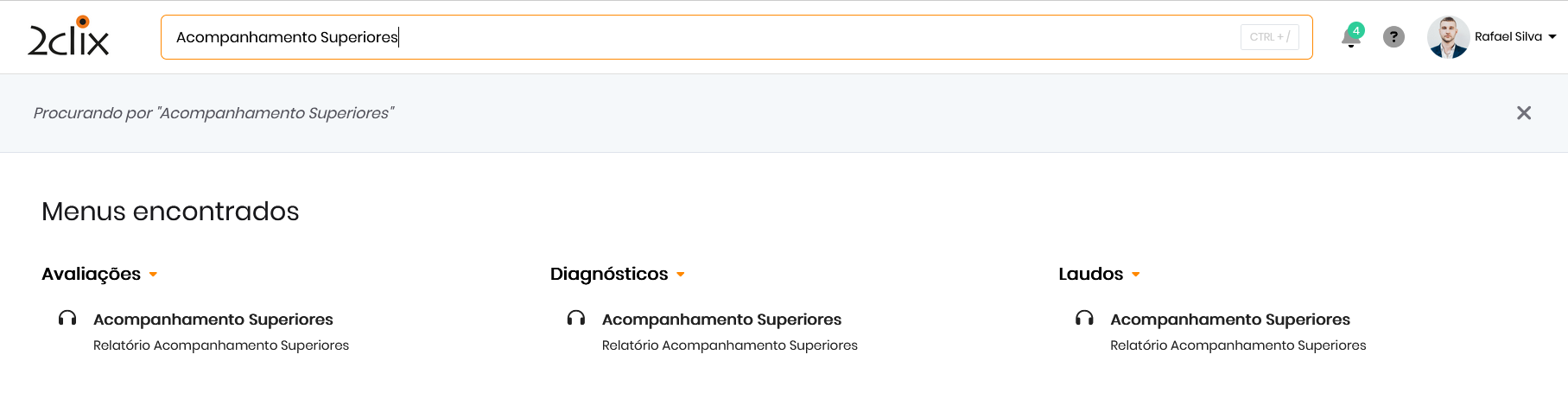This screenshot has width=1568, height=399.
Task: Open Acompanhamento Superiores under Avaliações
Action: pyautogui.click(x=213, y=320)
